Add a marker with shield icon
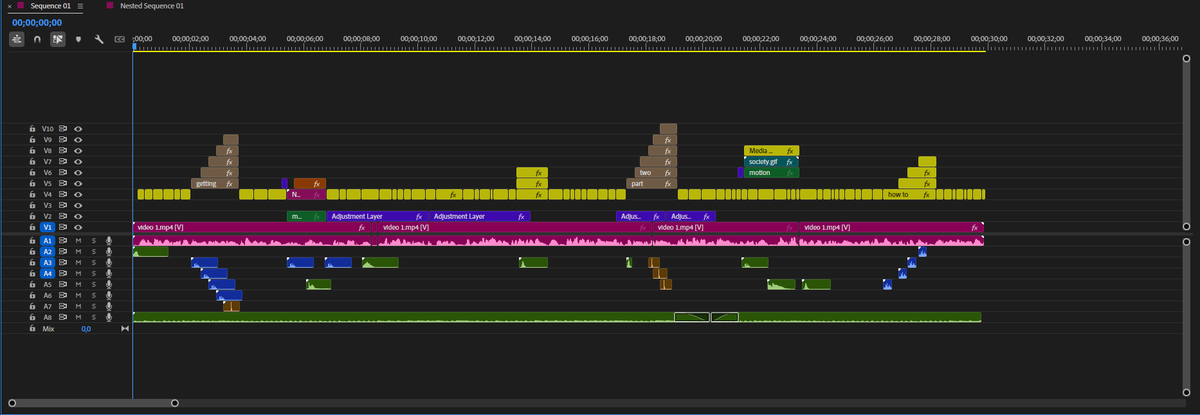This screenshot has width=1200, height=415. point(78,39)
